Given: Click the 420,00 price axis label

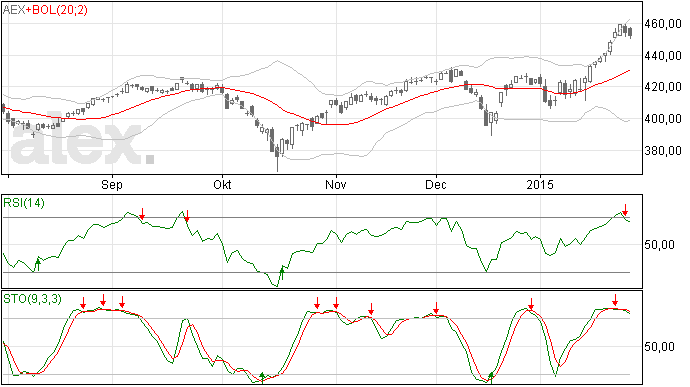Looking at the screenshot, I should click(663, 87).
